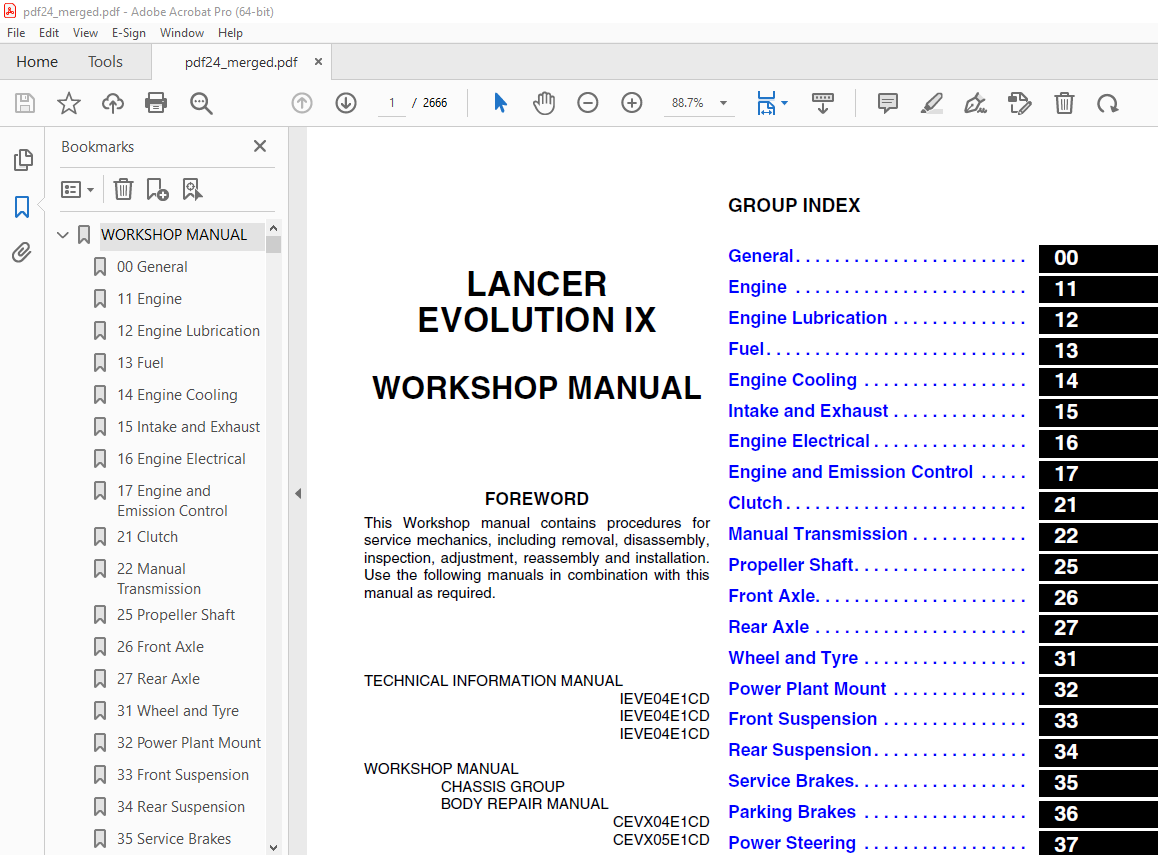
Task: Choose the Selection arrow tool
Action: pos(500,103)
